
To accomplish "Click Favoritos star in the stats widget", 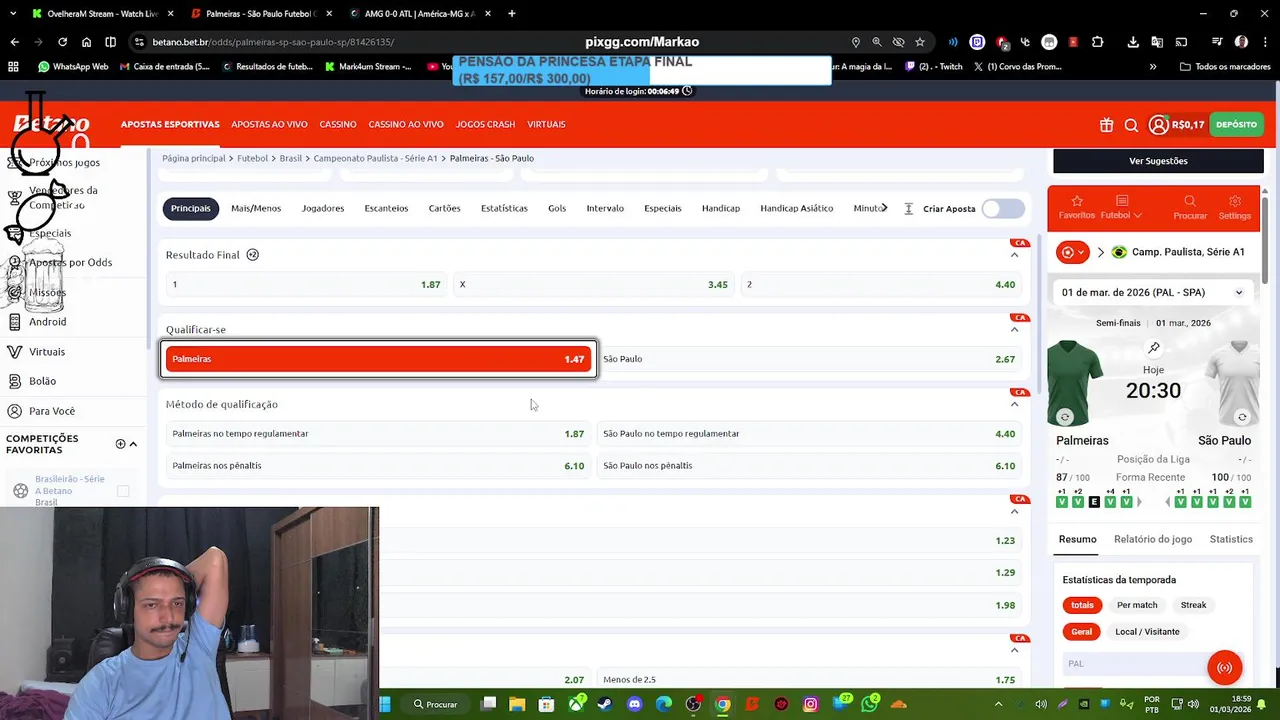I will (x=1077, y=207).
